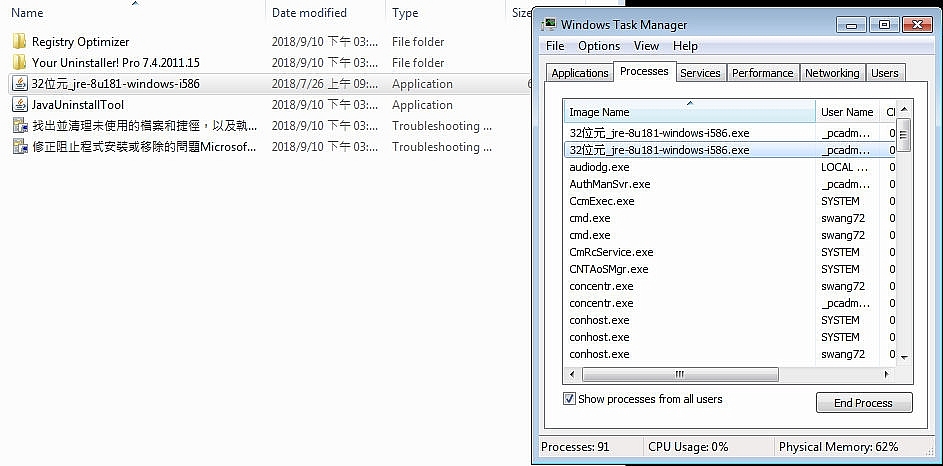This screenshot has height=466, width=943.
Task: Click the horizontal scroll left arrow
Action: tap(572, 375)
